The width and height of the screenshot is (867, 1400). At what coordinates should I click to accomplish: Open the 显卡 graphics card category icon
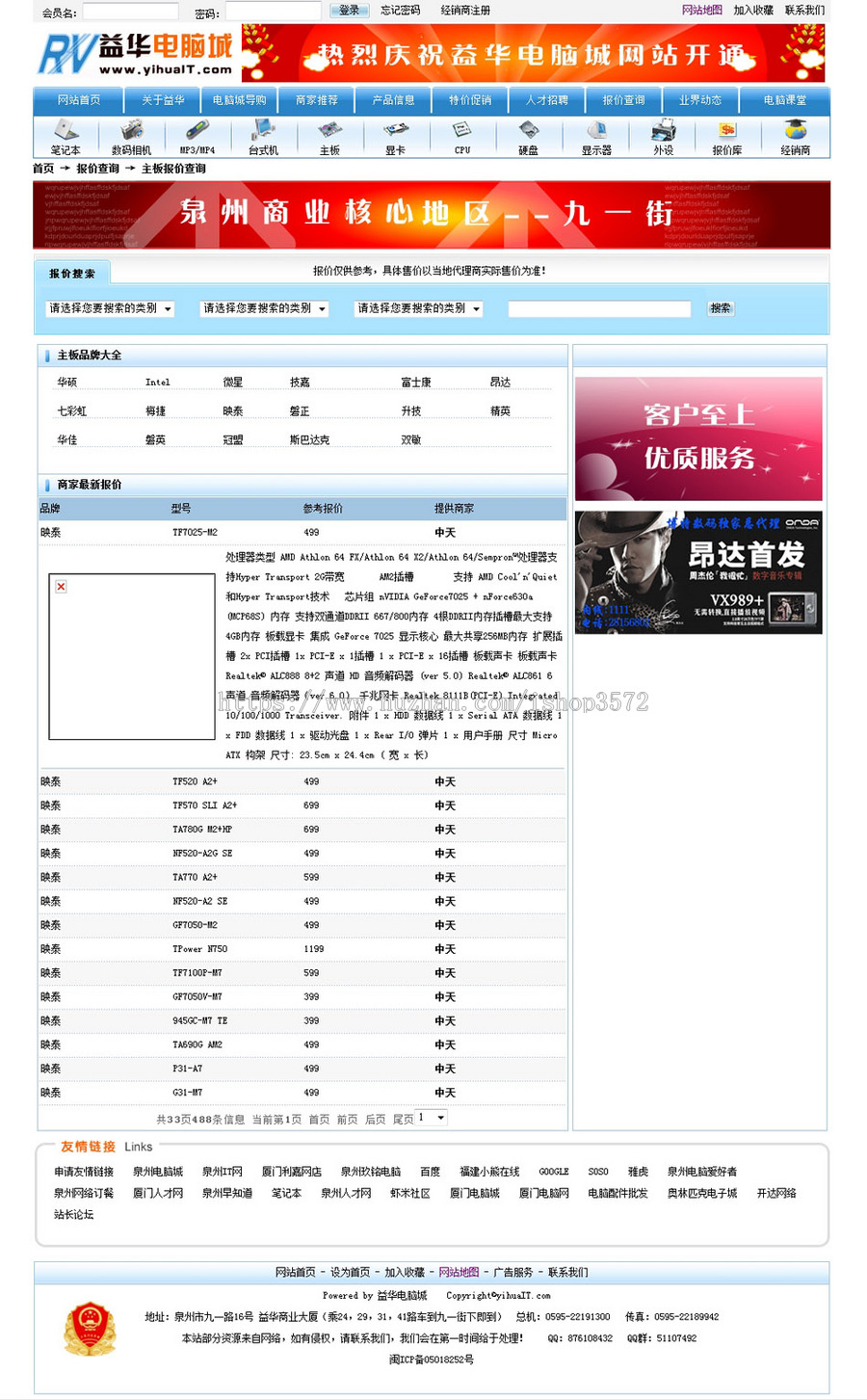tap(397, 135)
